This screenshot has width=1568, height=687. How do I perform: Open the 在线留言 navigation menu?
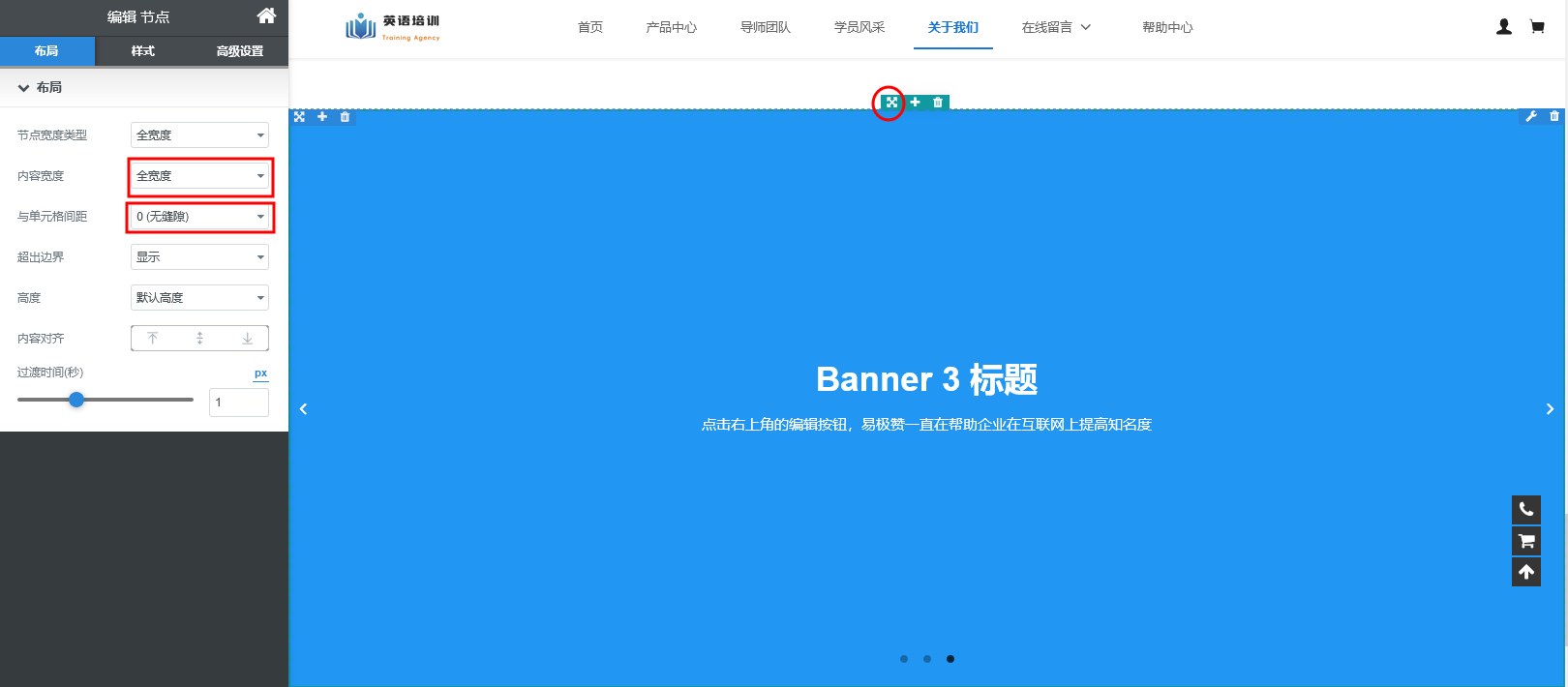pyautogui.click(x=1056, y=27)
